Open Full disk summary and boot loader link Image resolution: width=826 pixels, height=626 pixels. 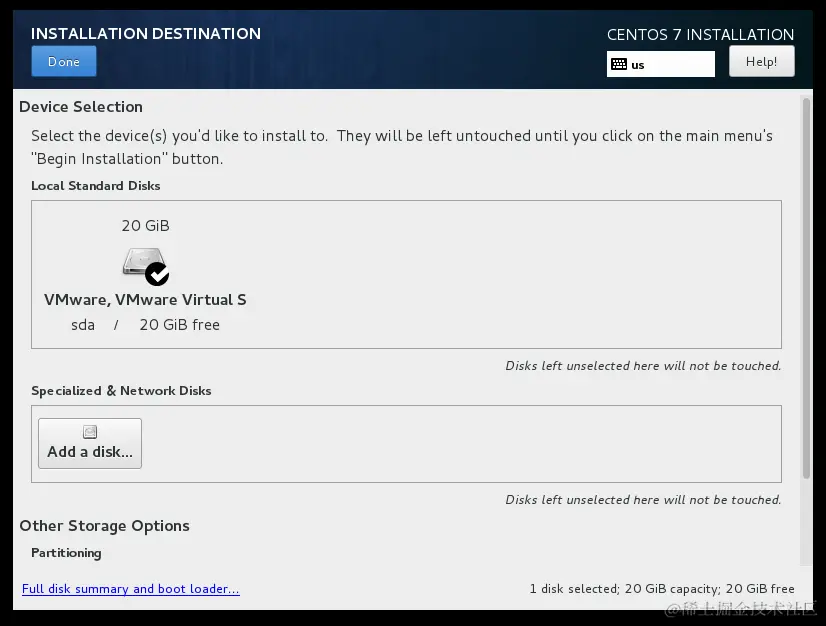pyautogui.click(x=131, y=589)
